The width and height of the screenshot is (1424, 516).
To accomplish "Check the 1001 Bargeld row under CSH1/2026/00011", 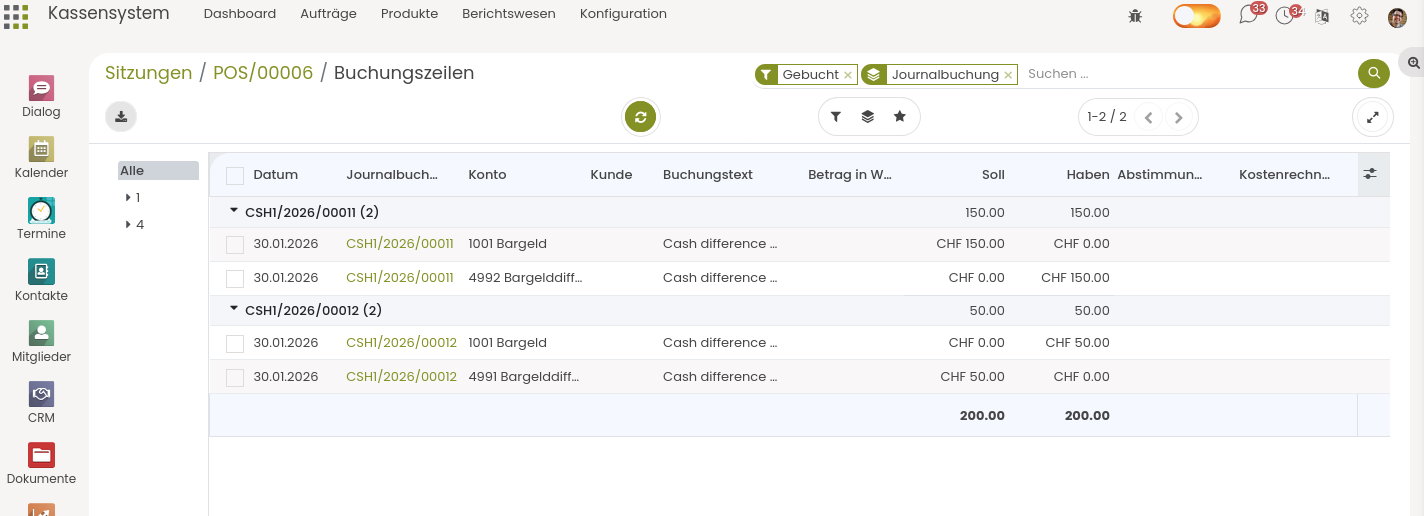I will [235, 245].
